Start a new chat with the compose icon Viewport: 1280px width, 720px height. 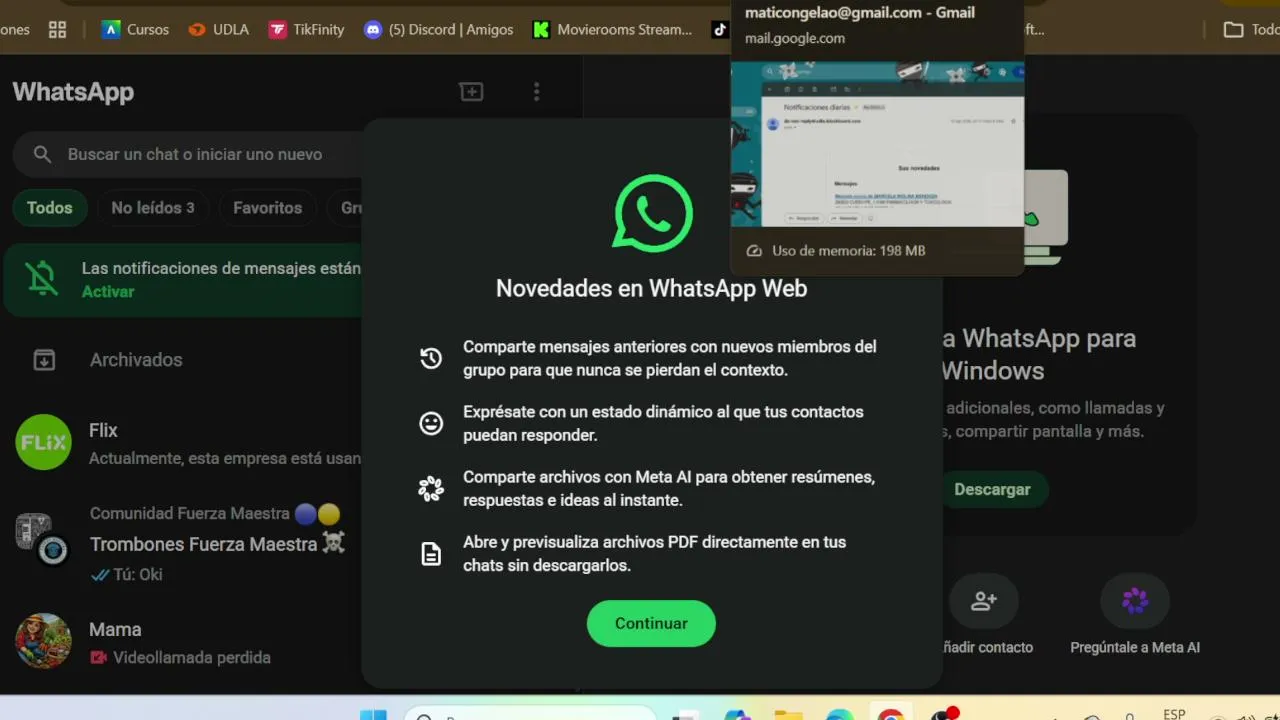[471, 92]
